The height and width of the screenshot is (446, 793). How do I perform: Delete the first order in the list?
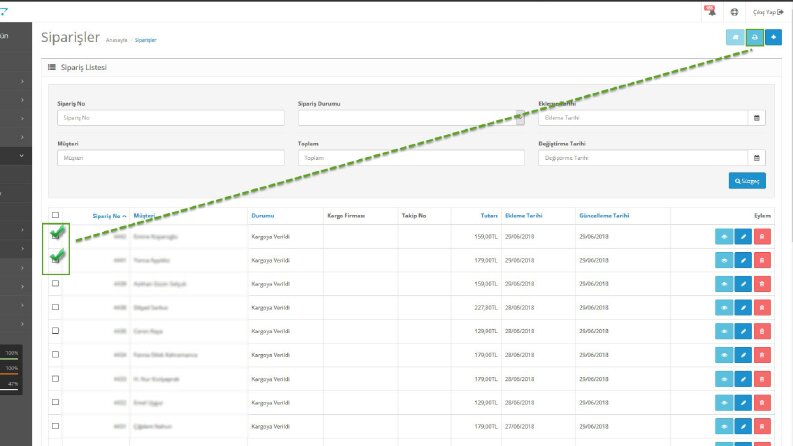pyautogui.click(x=762, y=237)
